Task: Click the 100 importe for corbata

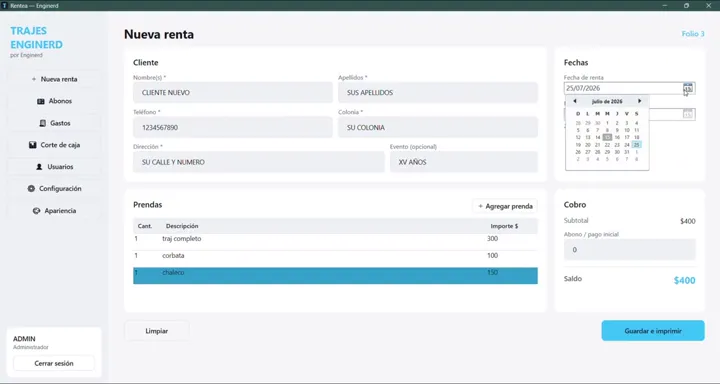Action: coord(492,256)
